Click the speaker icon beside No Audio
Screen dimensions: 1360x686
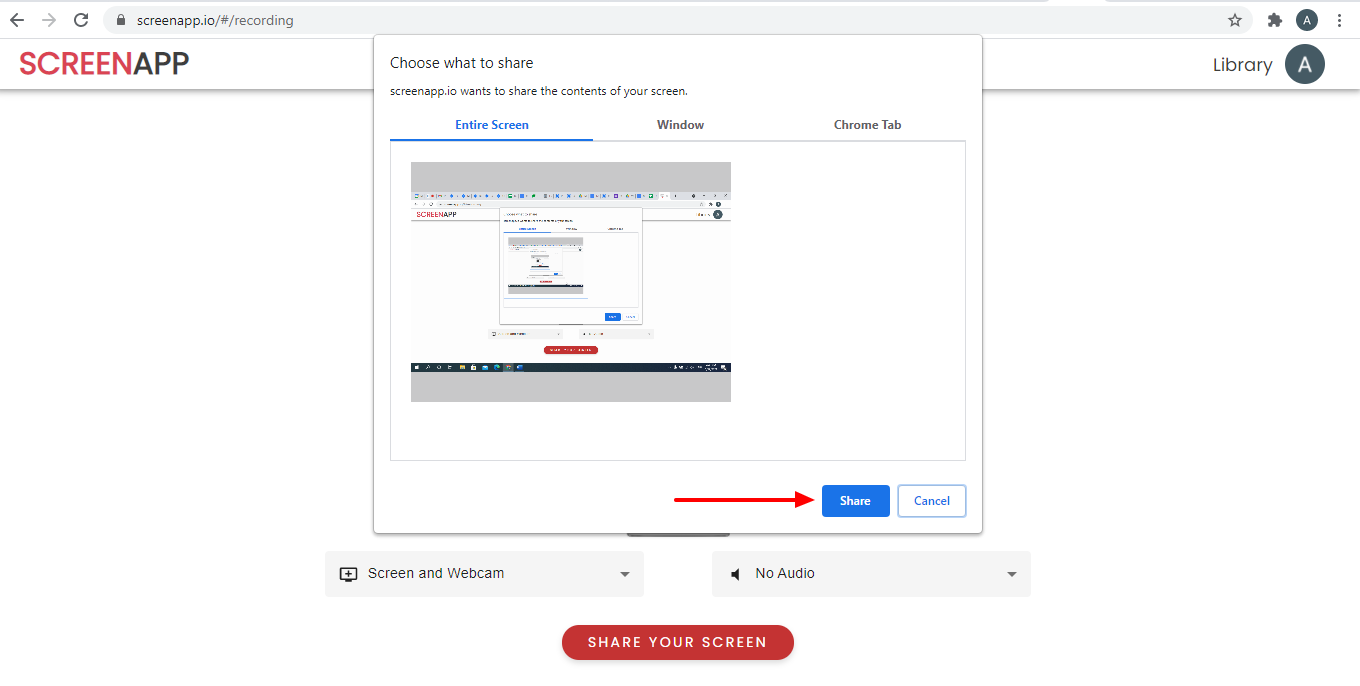736,574
